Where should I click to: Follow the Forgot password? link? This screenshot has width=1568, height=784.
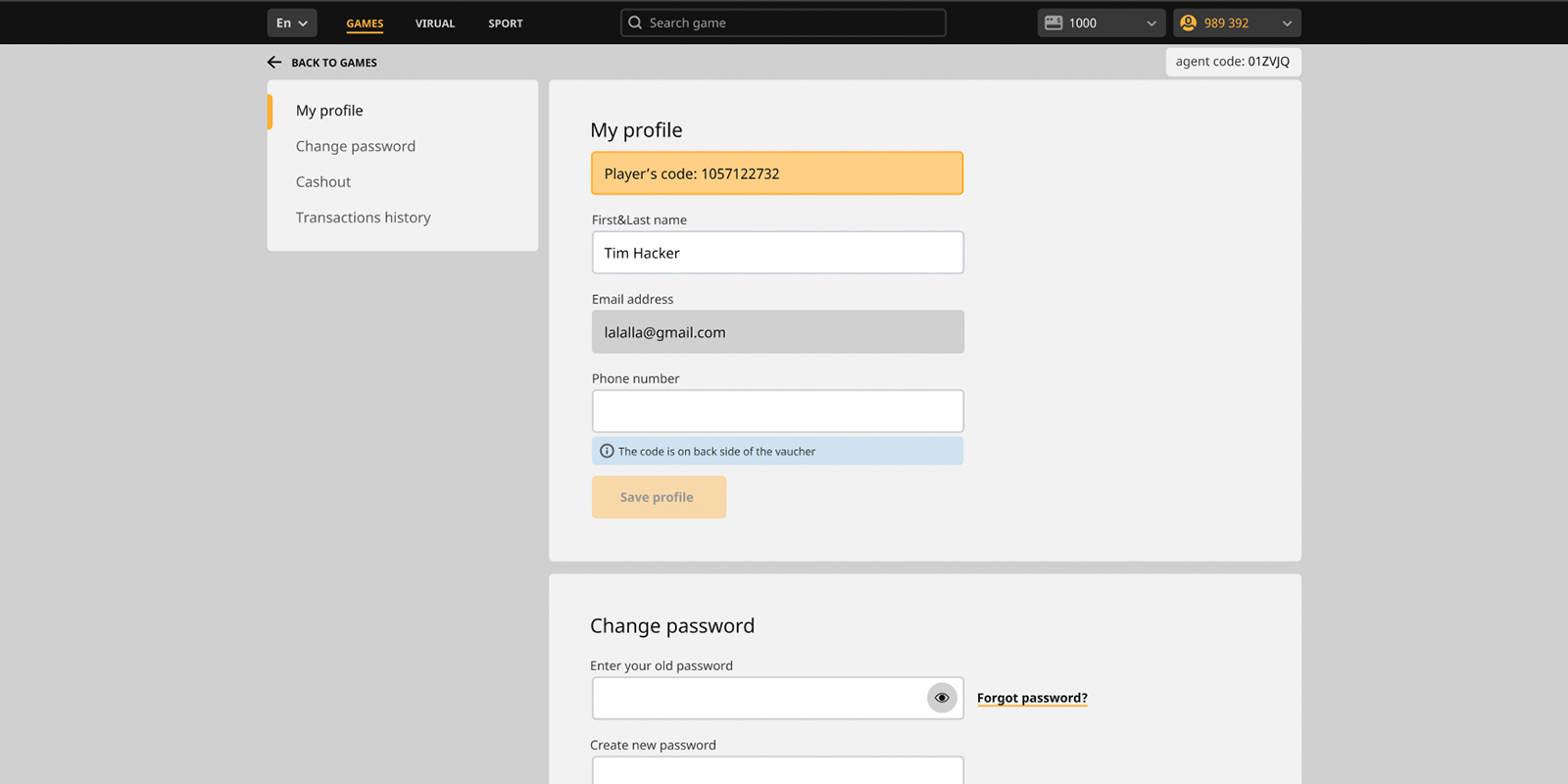point(1032,698)
